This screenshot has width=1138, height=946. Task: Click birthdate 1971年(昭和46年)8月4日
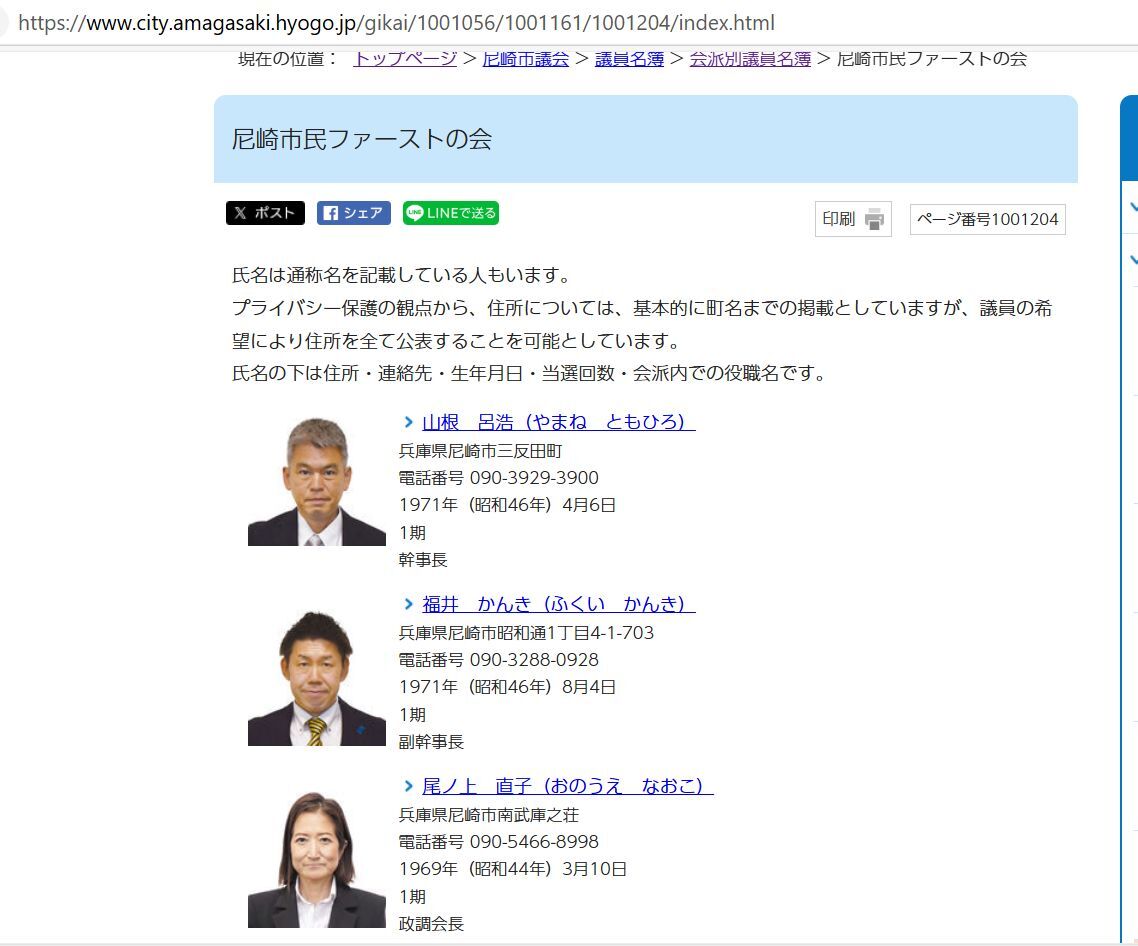[507, 687]
